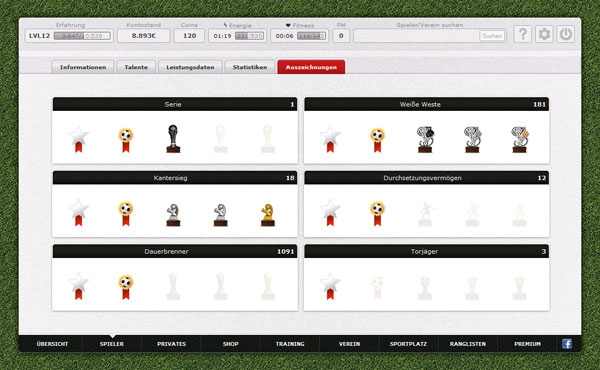Image resolution: width=600 pixels, height=370 pixels.
Task: Click the Suchen search button
Action: coord(492,36)
